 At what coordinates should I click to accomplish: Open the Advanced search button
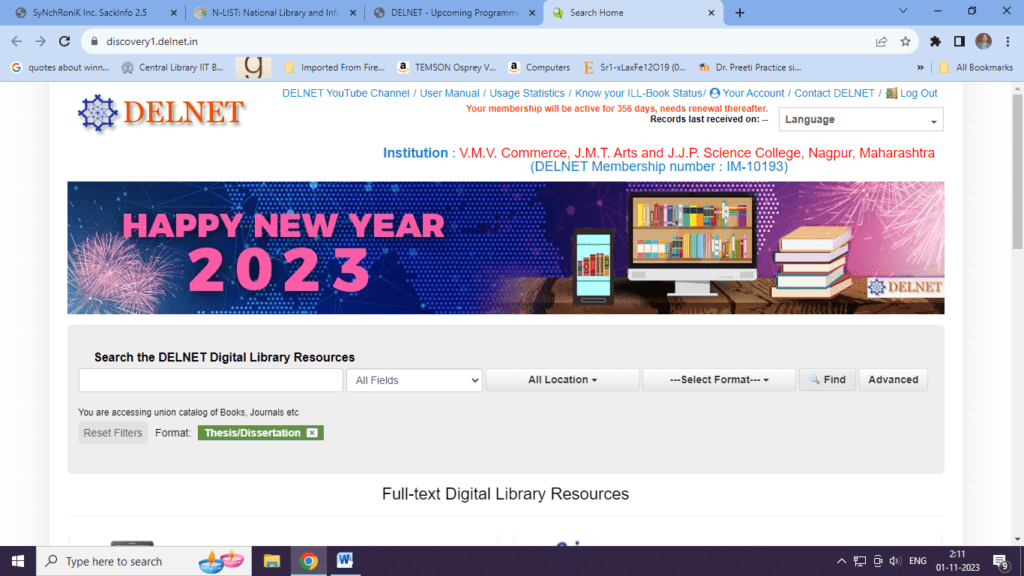tap(893, 380)
